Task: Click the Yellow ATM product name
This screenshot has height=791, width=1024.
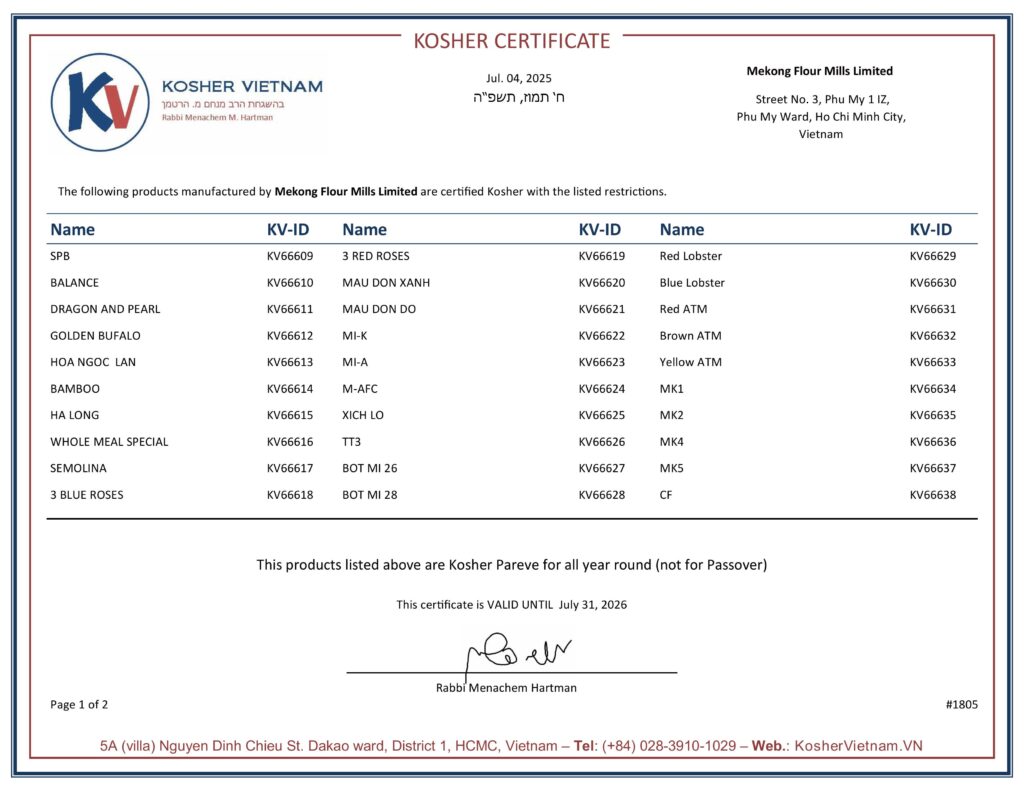Action: point(690,362)
